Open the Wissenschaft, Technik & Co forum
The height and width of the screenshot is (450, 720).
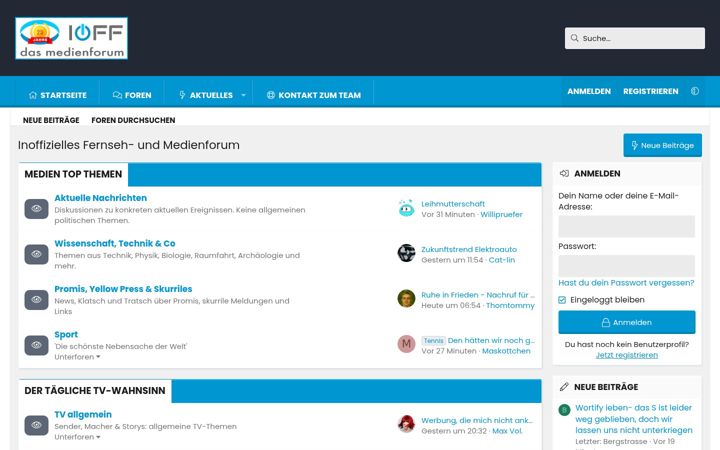pos(115,243)
